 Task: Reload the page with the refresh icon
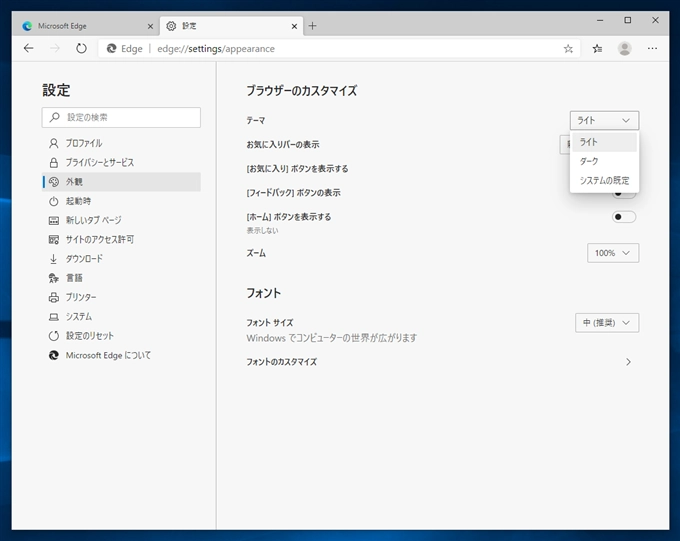[81, 48]
